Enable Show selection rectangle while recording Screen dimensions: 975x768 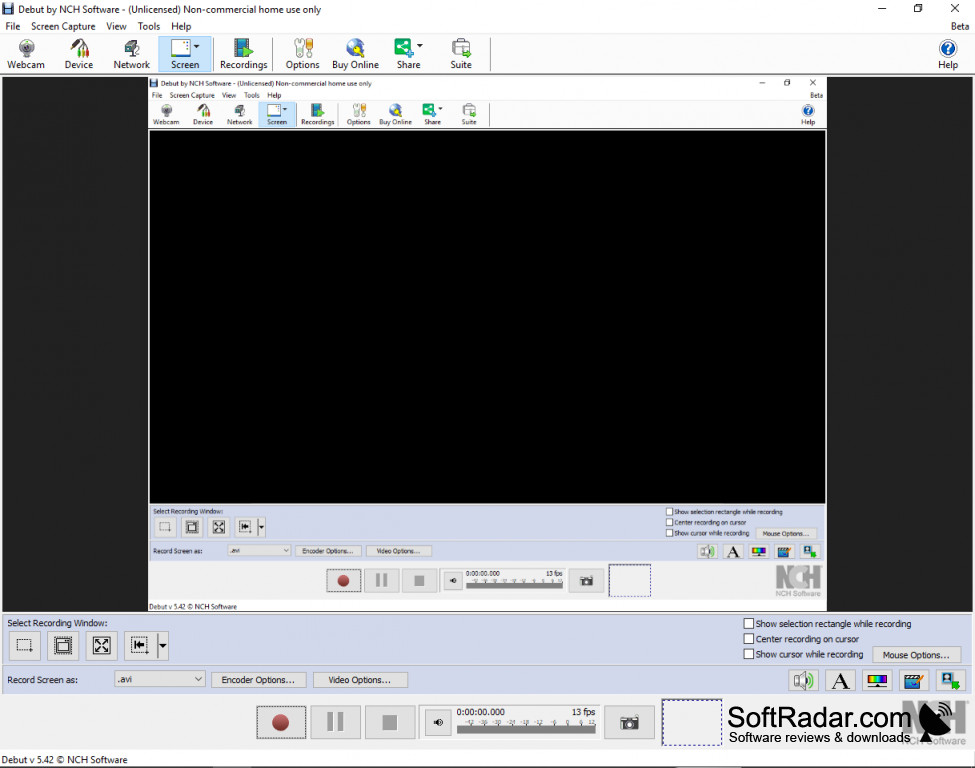(x=749, y=624)
